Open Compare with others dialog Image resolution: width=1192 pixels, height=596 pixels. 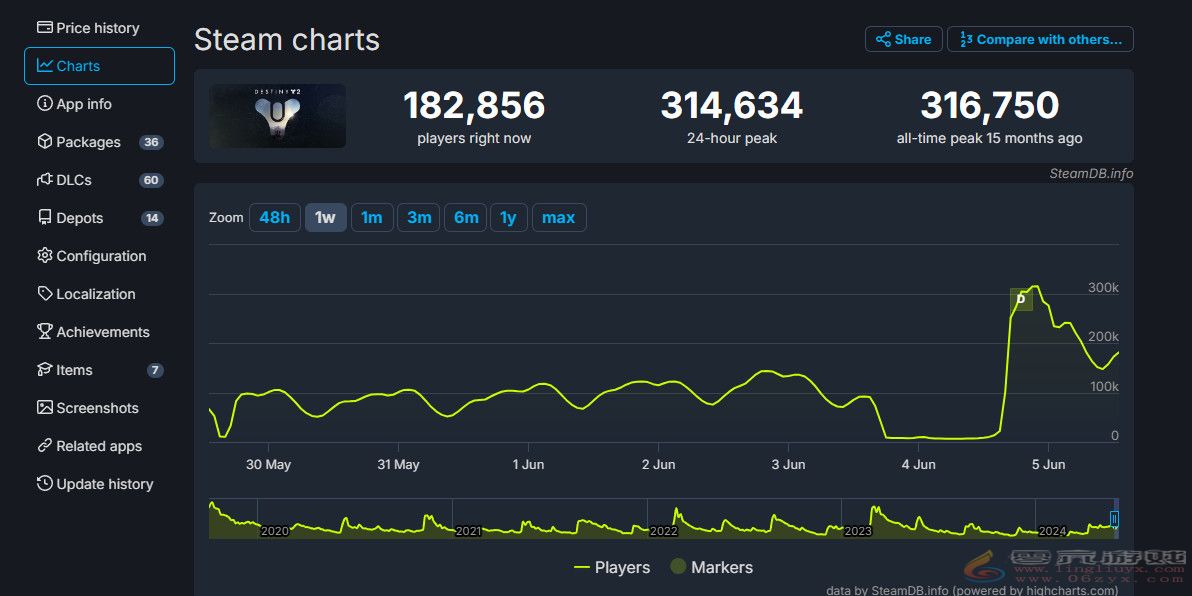coord(1040,39)
